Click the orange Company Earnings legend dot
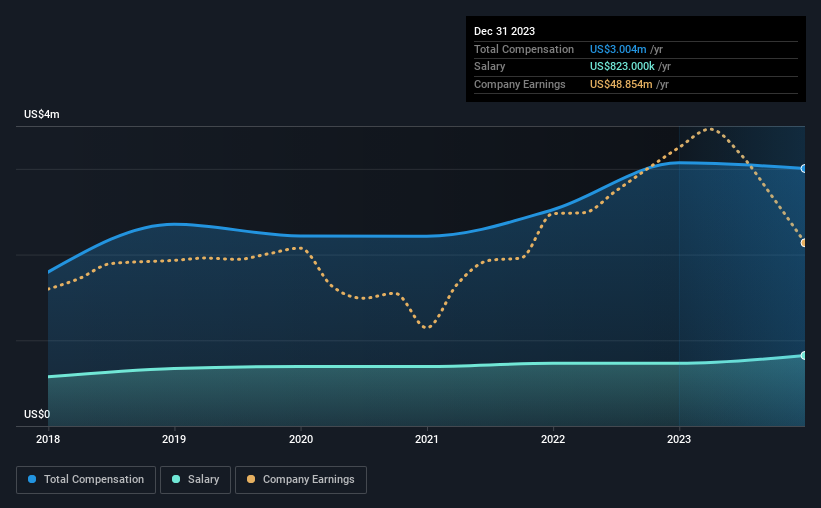 [x=251, y=479]
